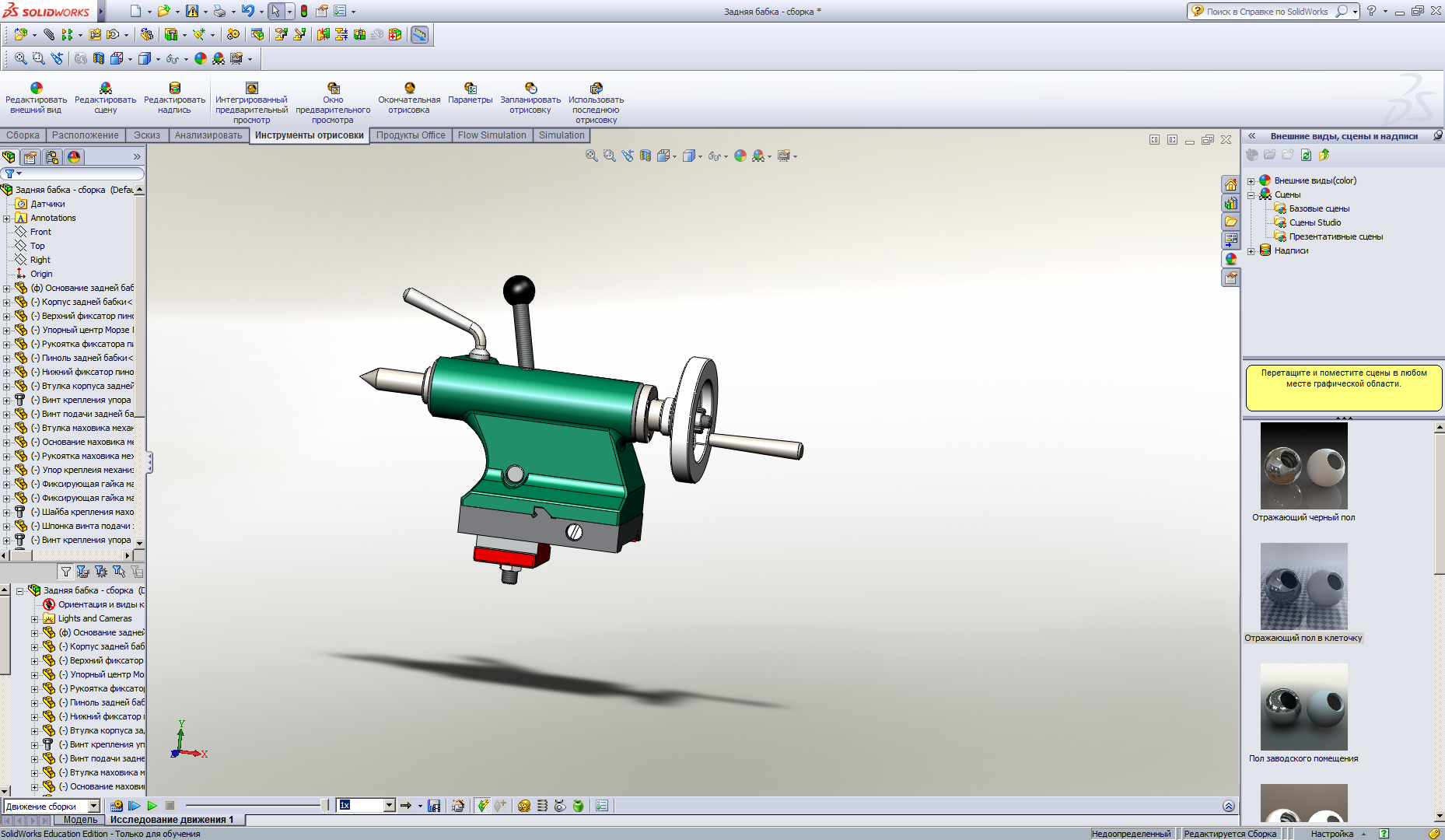
Task: Click the Zoom to Fit magnifier icon
Action: [x=21, y=58]
